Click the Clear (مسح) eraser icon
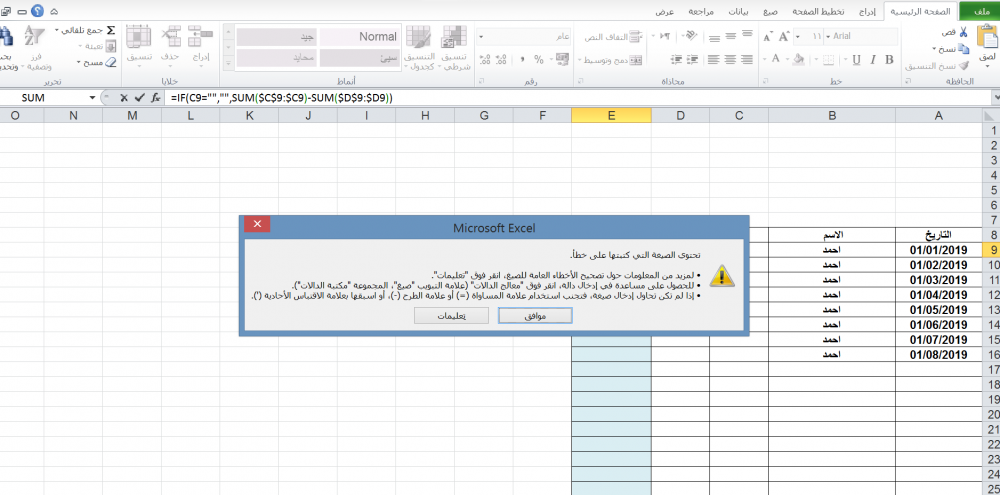 click(x=110, y=62)
